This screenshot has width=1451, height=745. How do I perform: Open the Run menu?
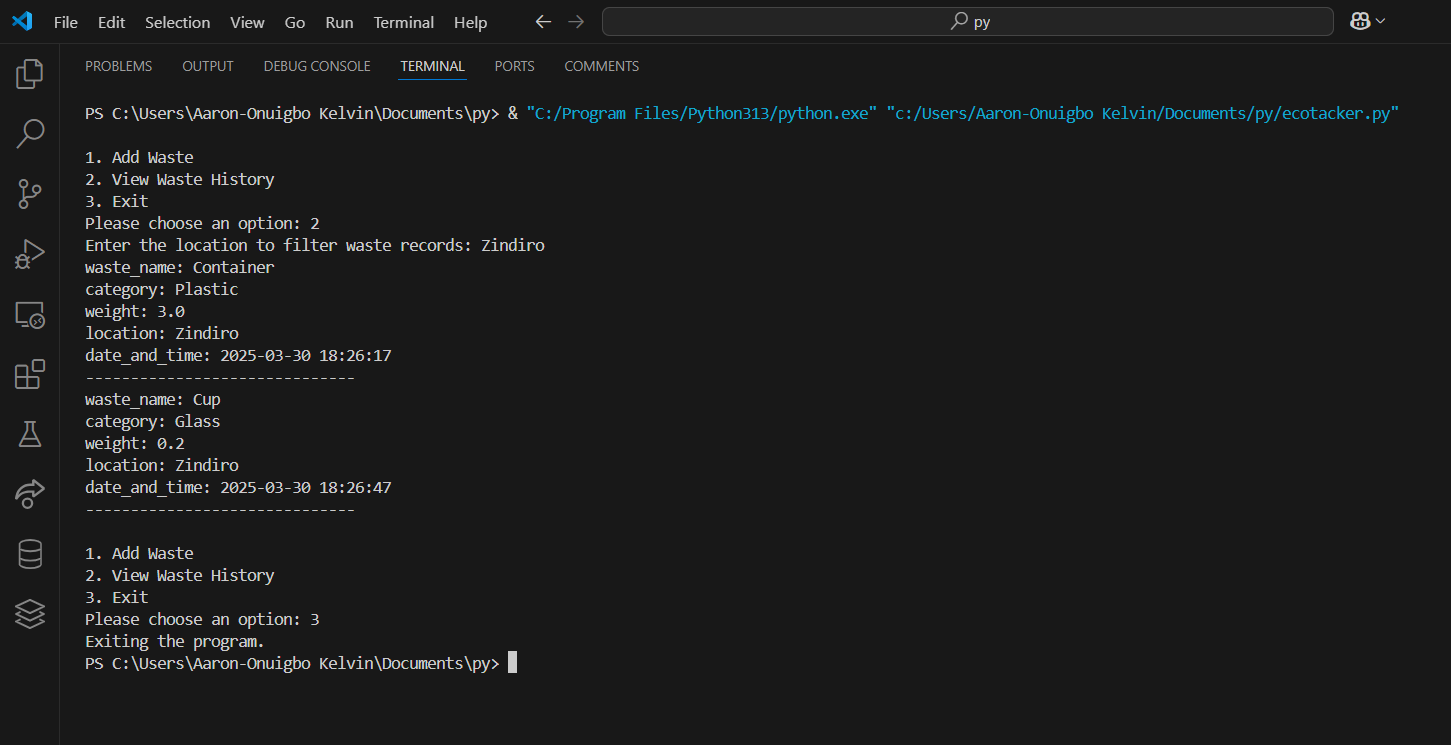tap(340, 22)
